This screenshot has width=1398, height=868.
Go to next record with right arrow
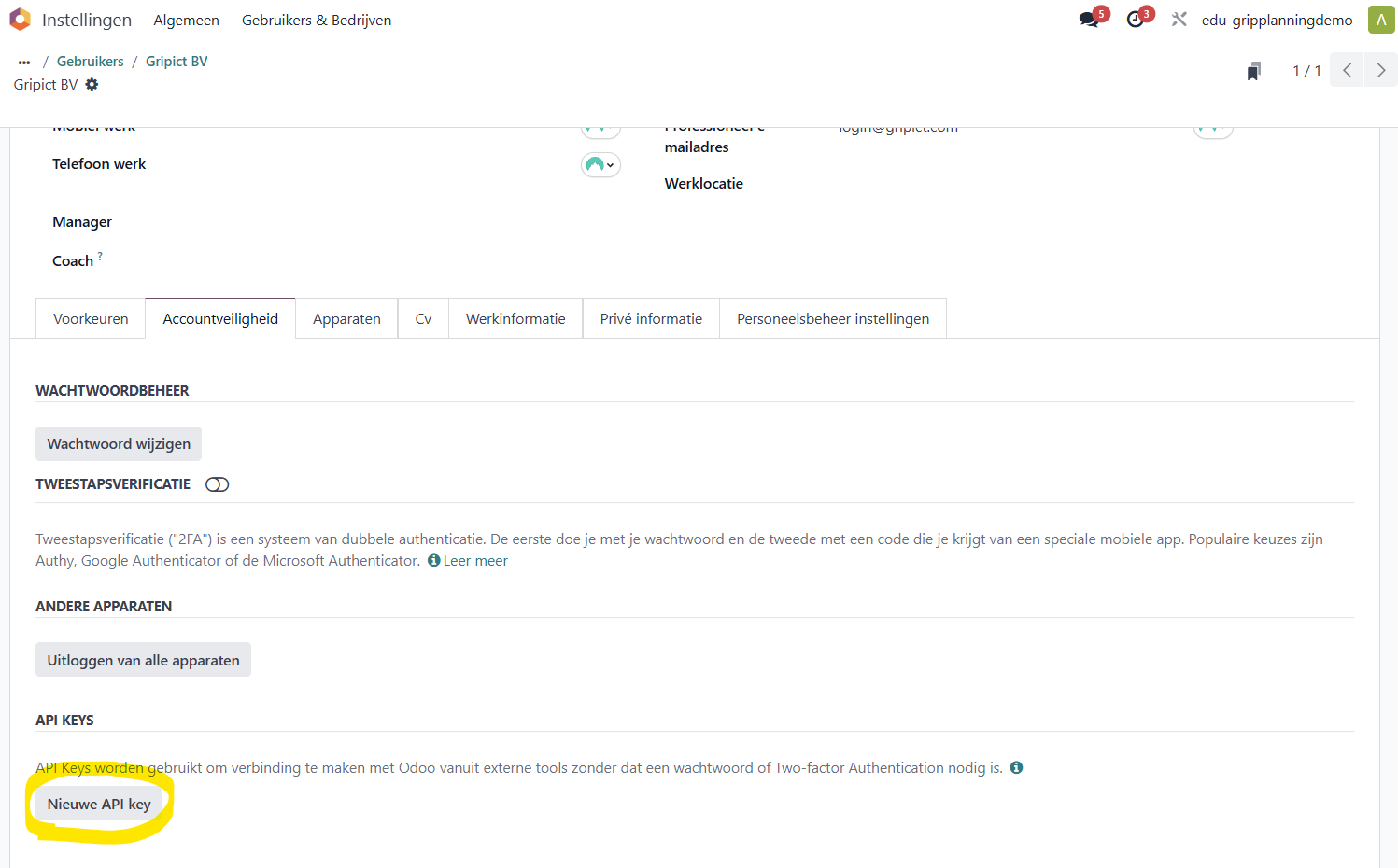click(1380, 71)
